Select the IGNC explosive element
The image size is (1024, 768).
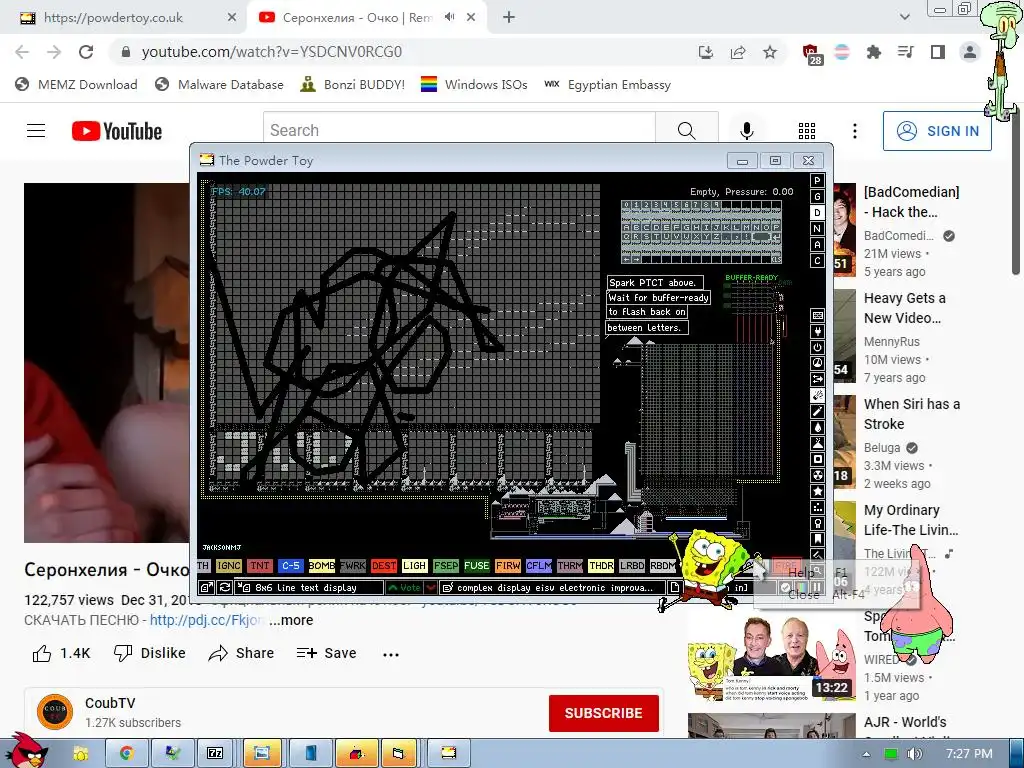pyautogui.click(x=229, y=566)
